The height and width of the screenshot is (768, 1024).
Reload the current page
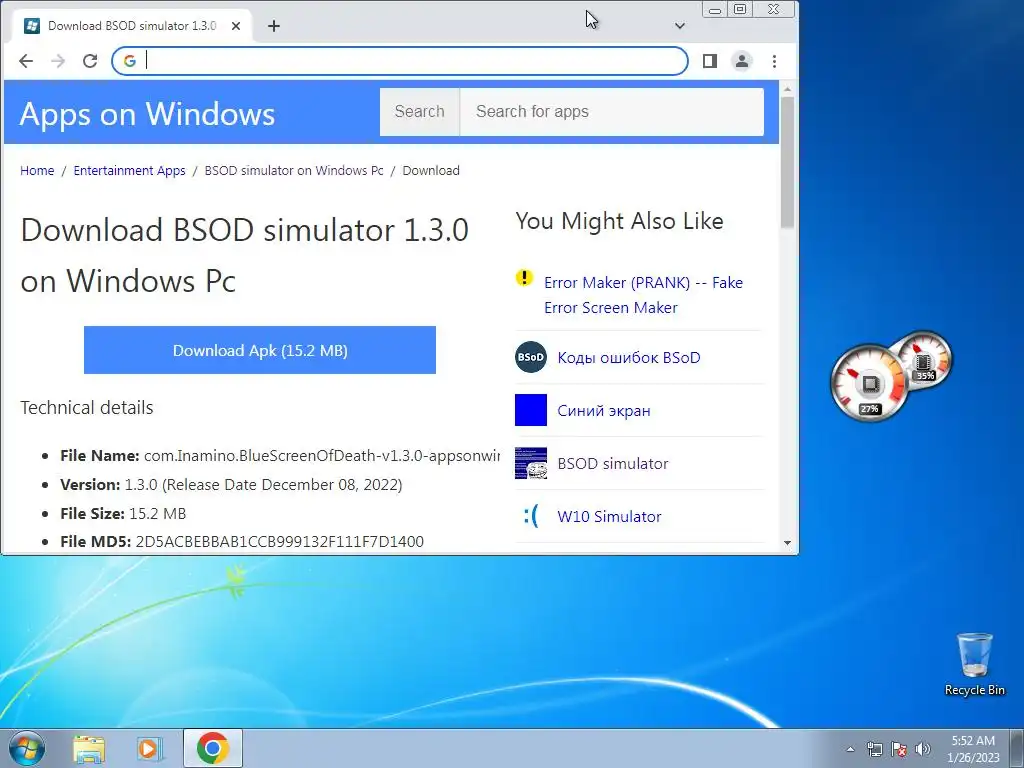tap(90, 61)
